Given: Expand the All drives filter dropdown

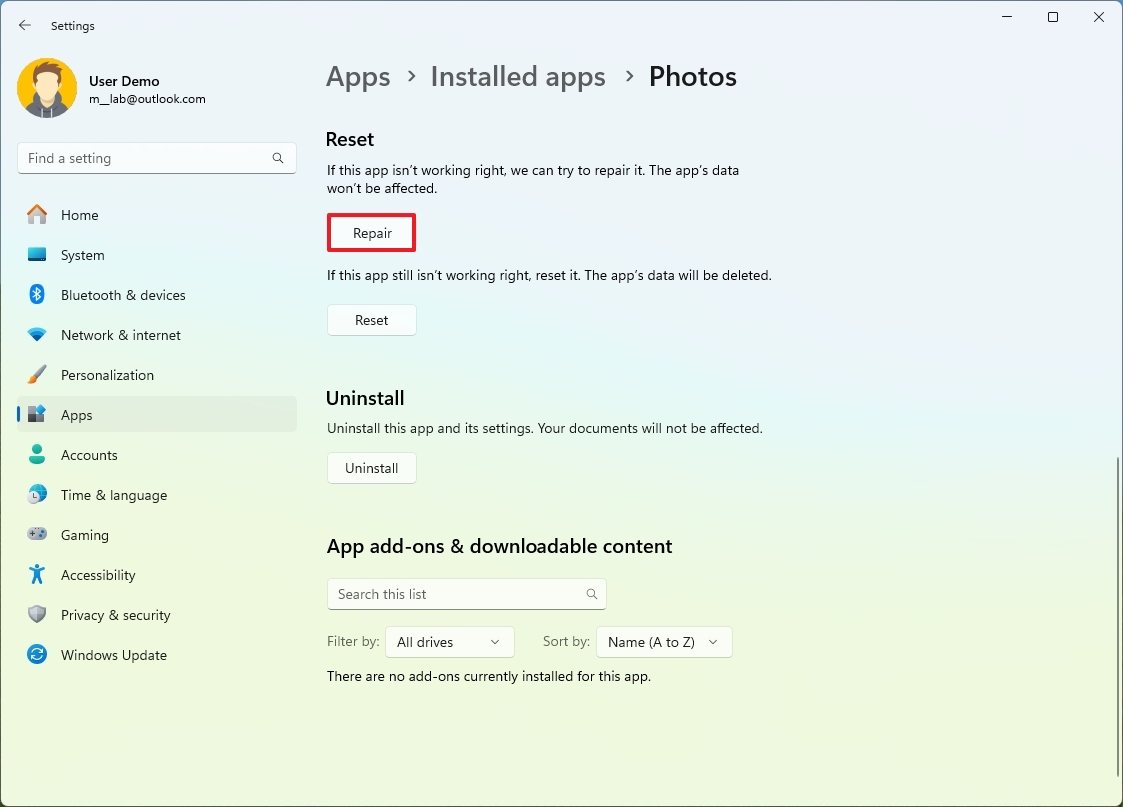Looking at the screenshot, I should click(450, 642).
